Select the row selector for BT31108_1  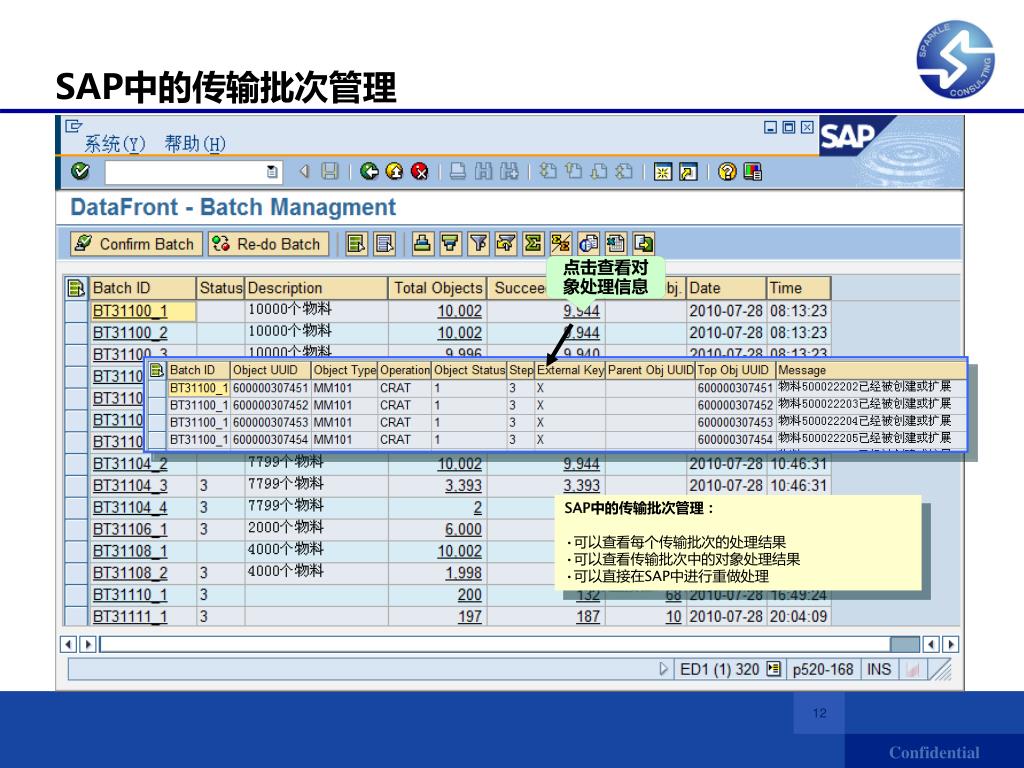coord(76,551)
